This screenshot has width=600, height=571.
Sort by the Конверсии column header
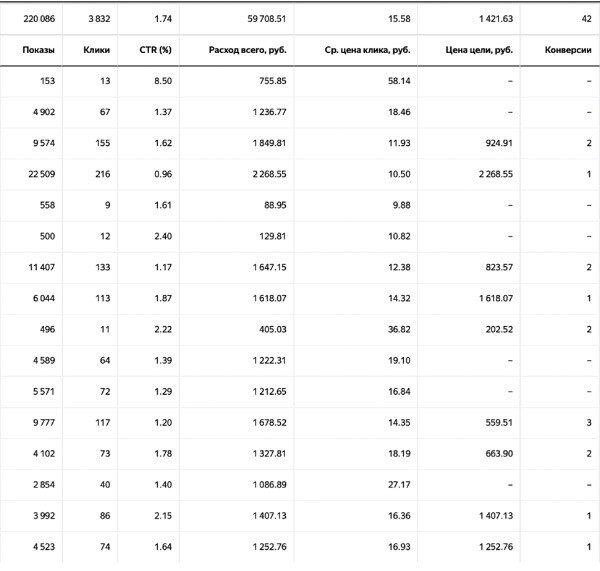click(x=568, y=50)
